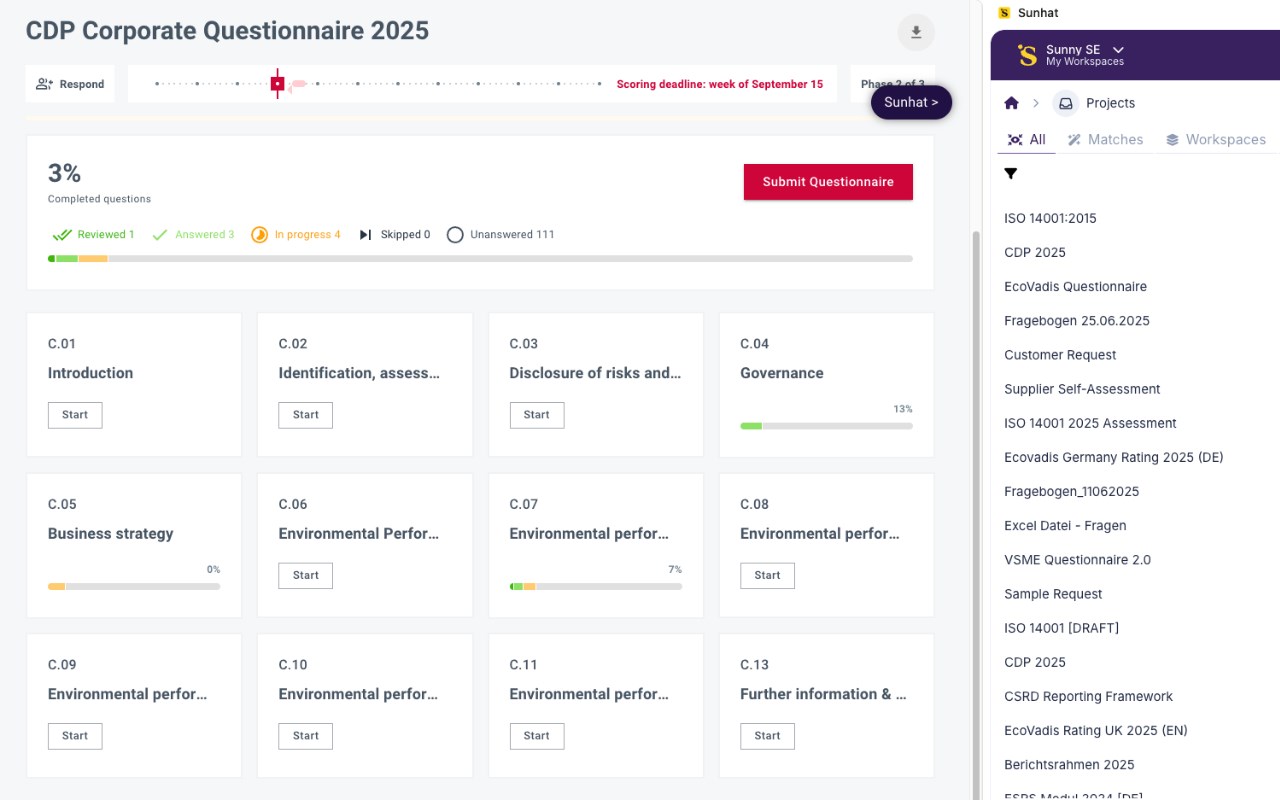The image size is (1280, 800).
Task: Click the red timeline phase marker
Action: [x=277, y=84]
